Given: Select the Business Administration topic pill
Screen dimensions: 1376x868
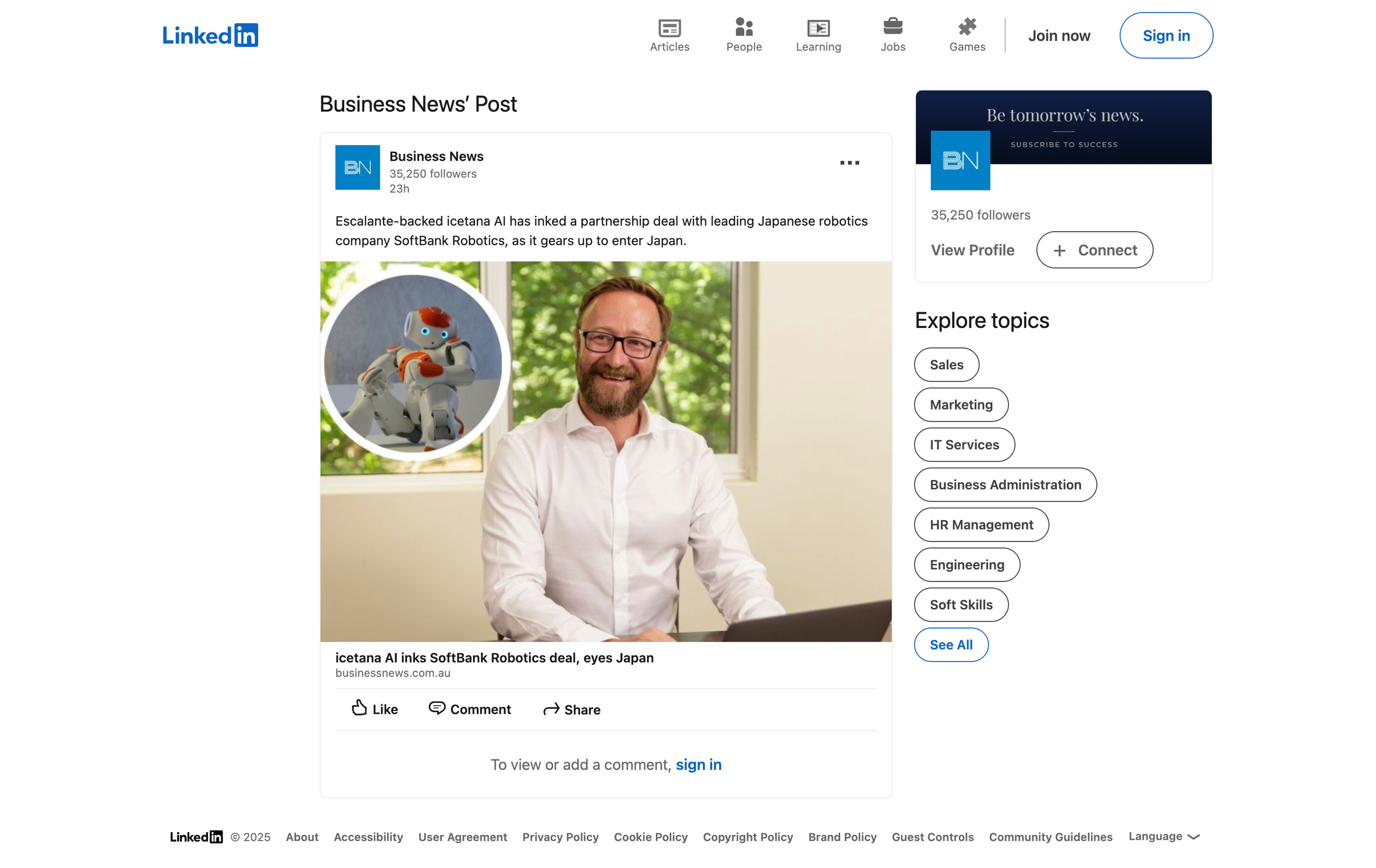Looking at the screenshot, I should coord(1004,484).
